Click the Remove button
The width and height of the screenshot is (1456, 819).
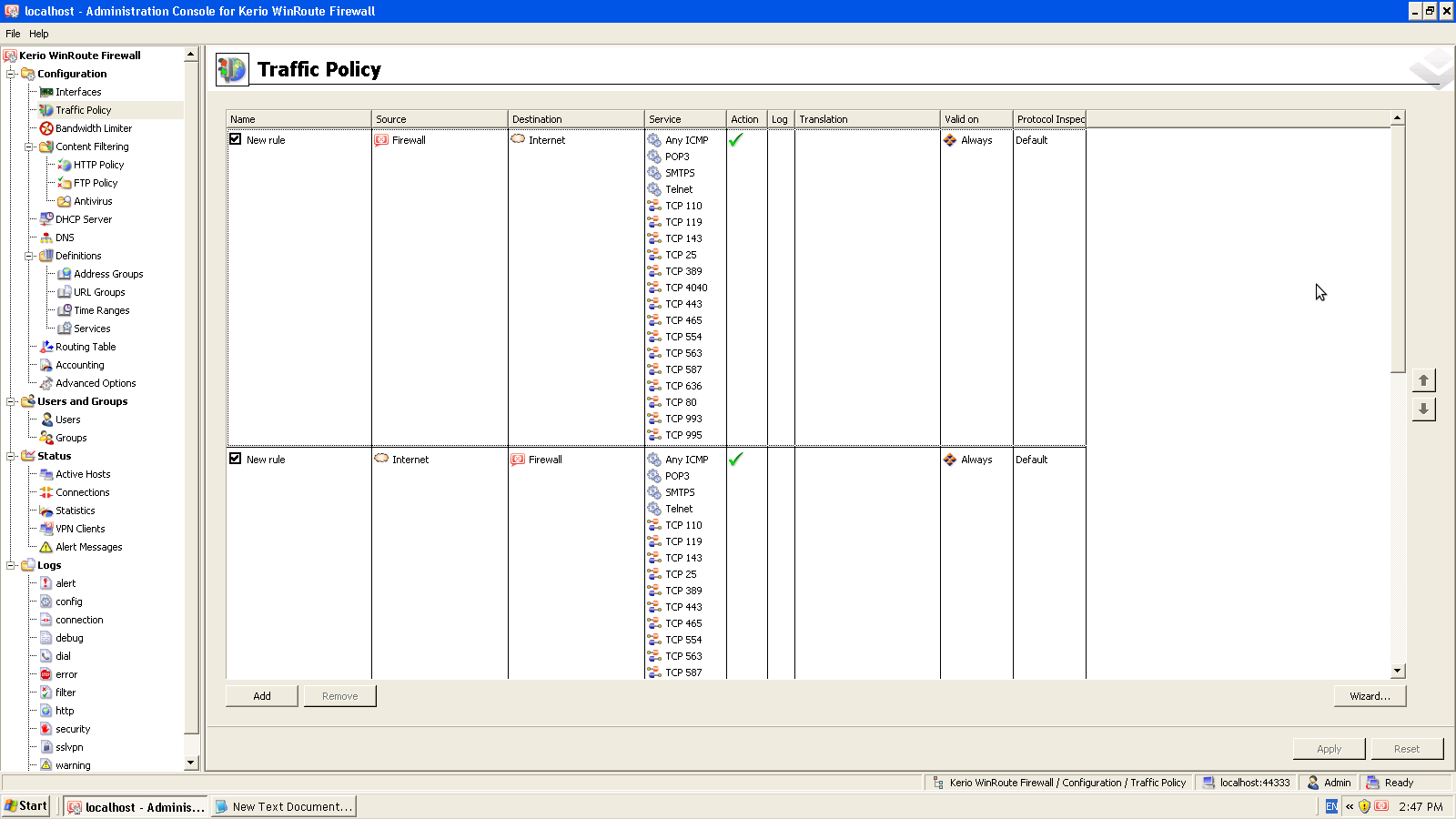340,696
